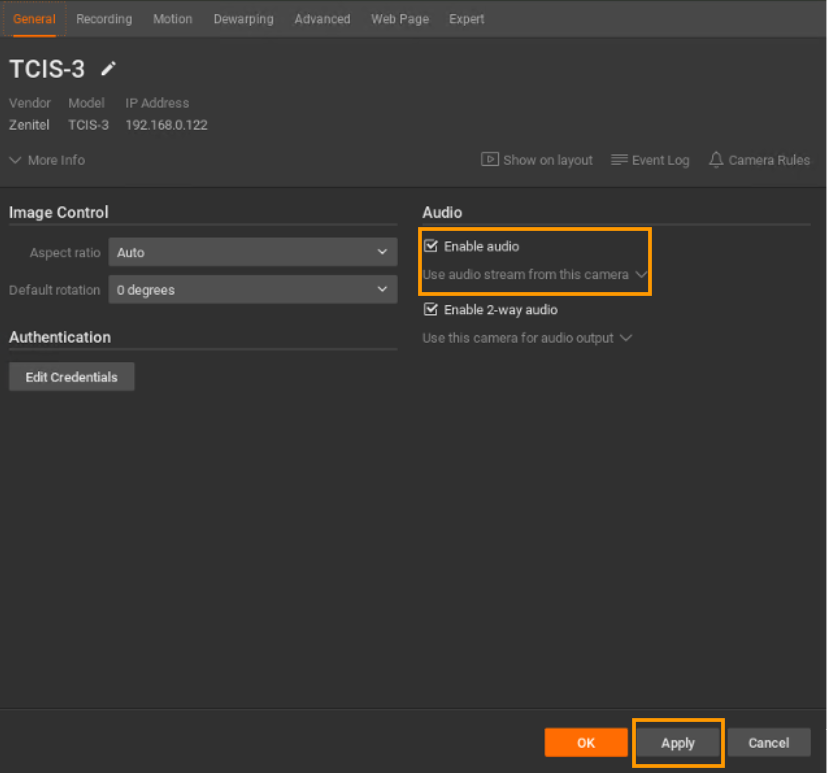Open the Aspect ratio dropdown
Image resolution: width=830 pixels, height=776 pixels.
pyautogui.click(x=252, y=252)
